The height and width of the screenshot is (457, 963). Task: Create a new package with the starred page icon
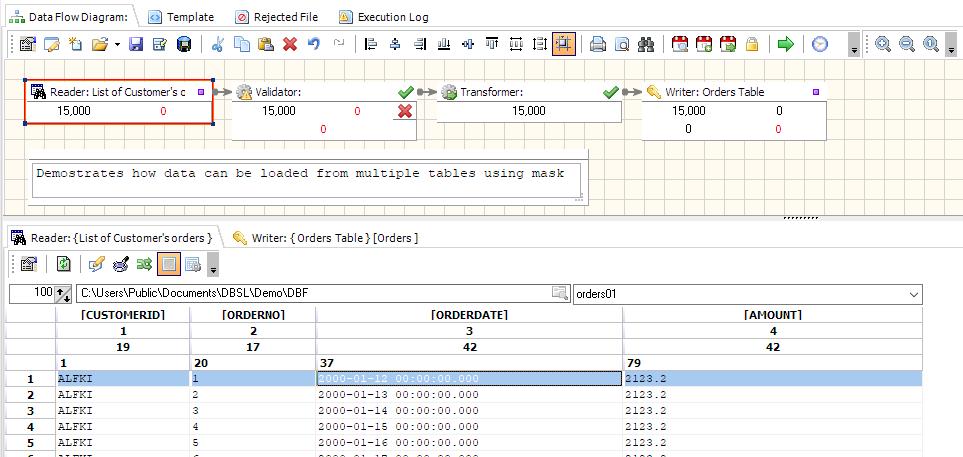pyautogui.click(x=75, y=44)
